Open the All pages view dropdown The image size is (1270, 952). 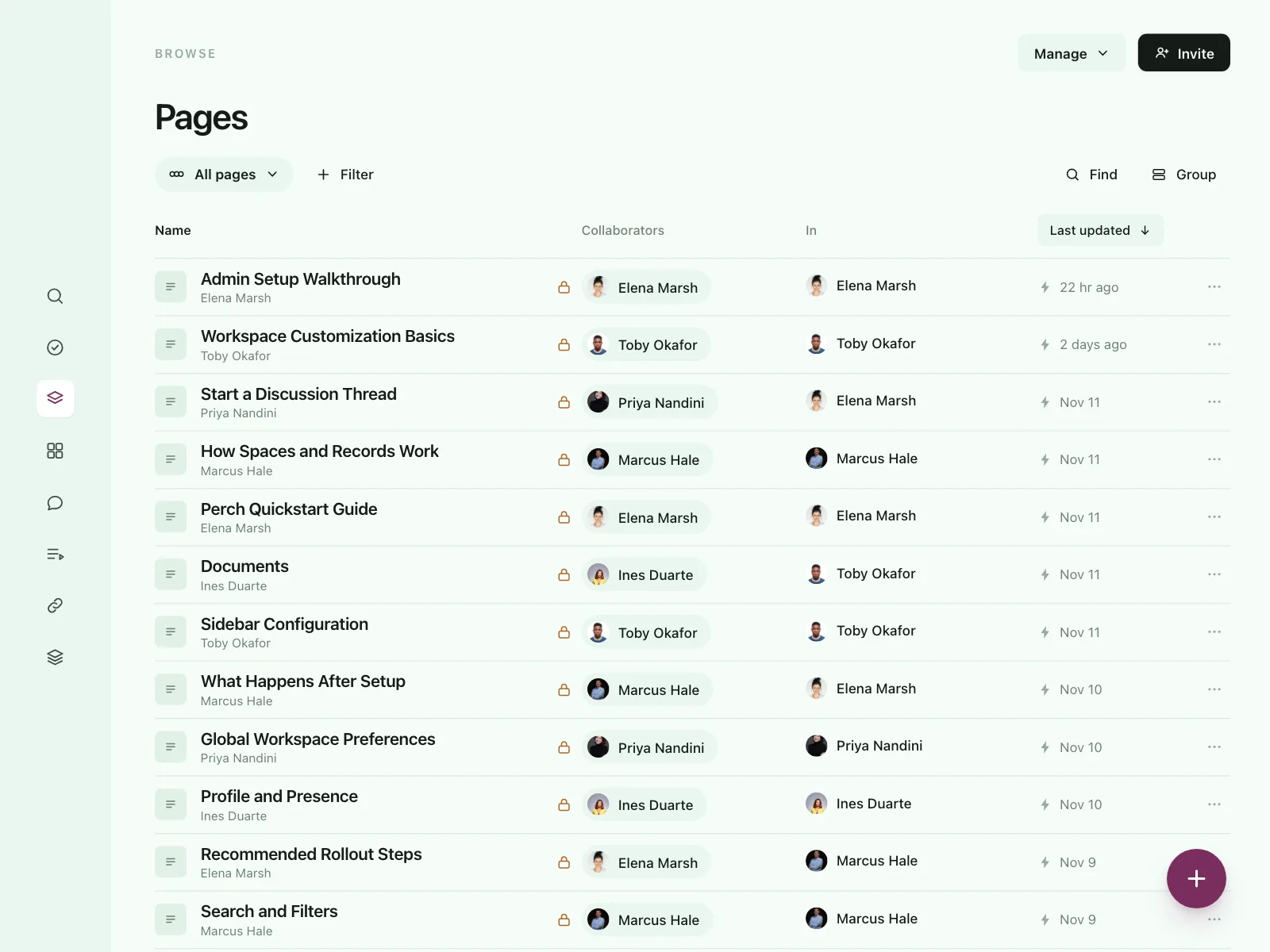click(x=224, y=175)
